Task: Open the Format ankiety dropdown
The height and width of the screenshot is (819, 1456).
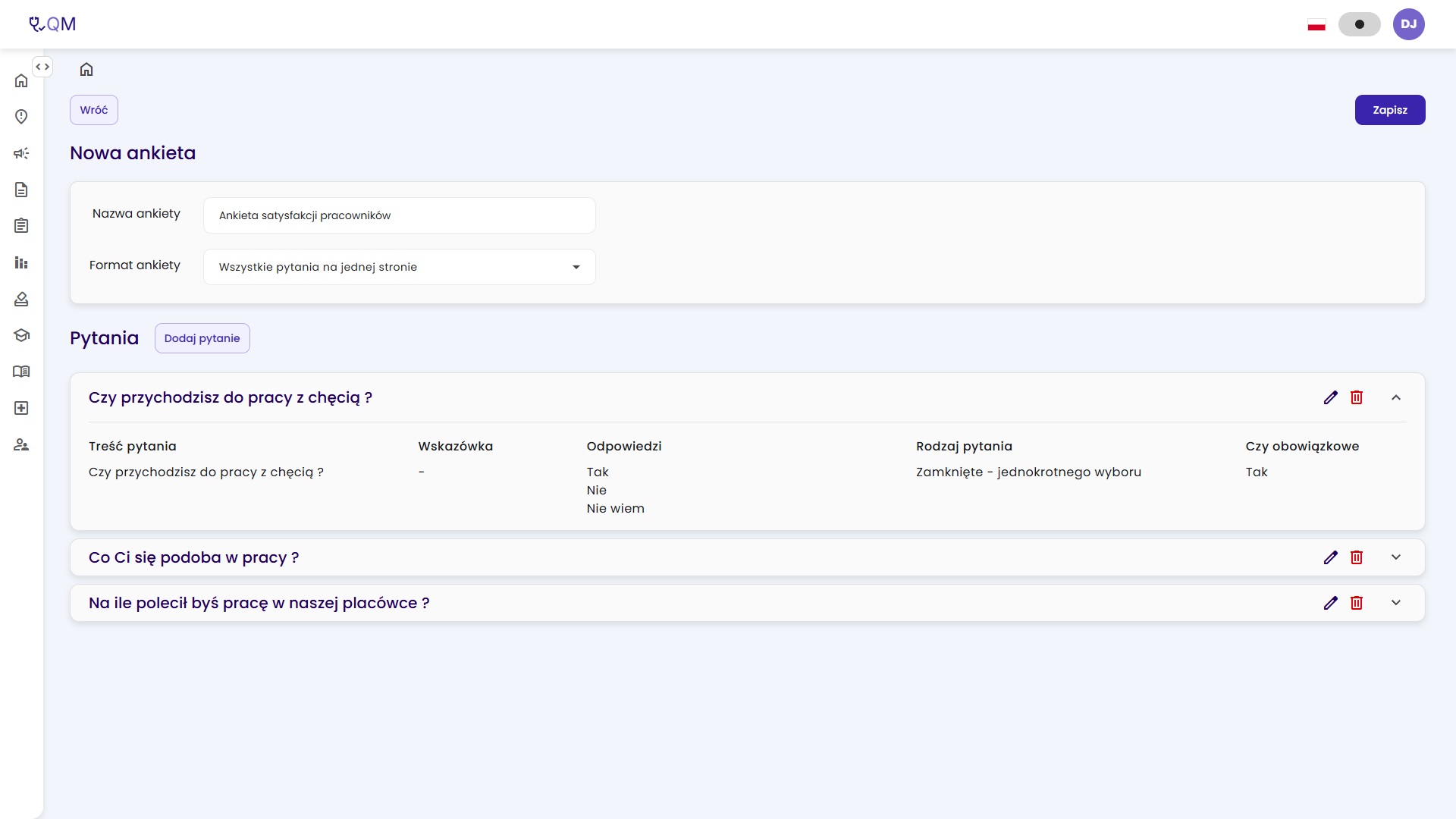Action: pos(400,267)
